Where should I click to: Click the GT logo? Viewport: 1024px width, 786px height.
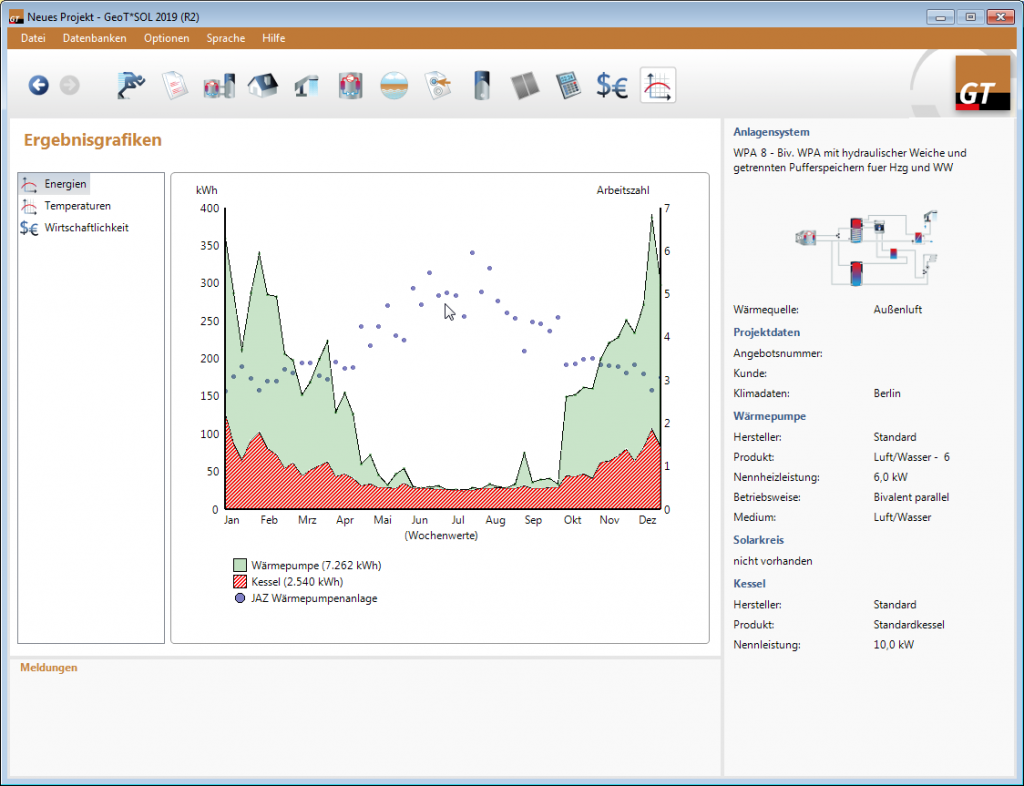click(982, 84)
